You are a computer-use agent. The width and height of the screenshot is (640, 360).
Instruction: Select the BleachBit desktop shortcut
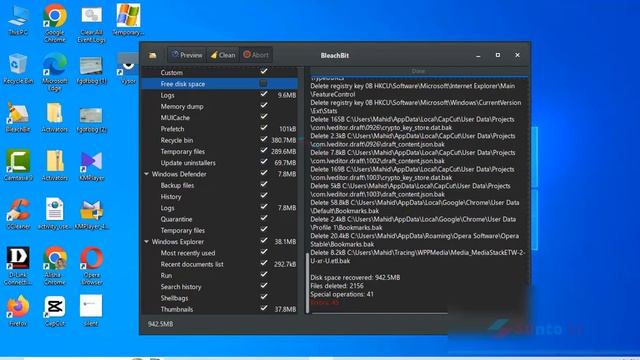click(18, 118)
